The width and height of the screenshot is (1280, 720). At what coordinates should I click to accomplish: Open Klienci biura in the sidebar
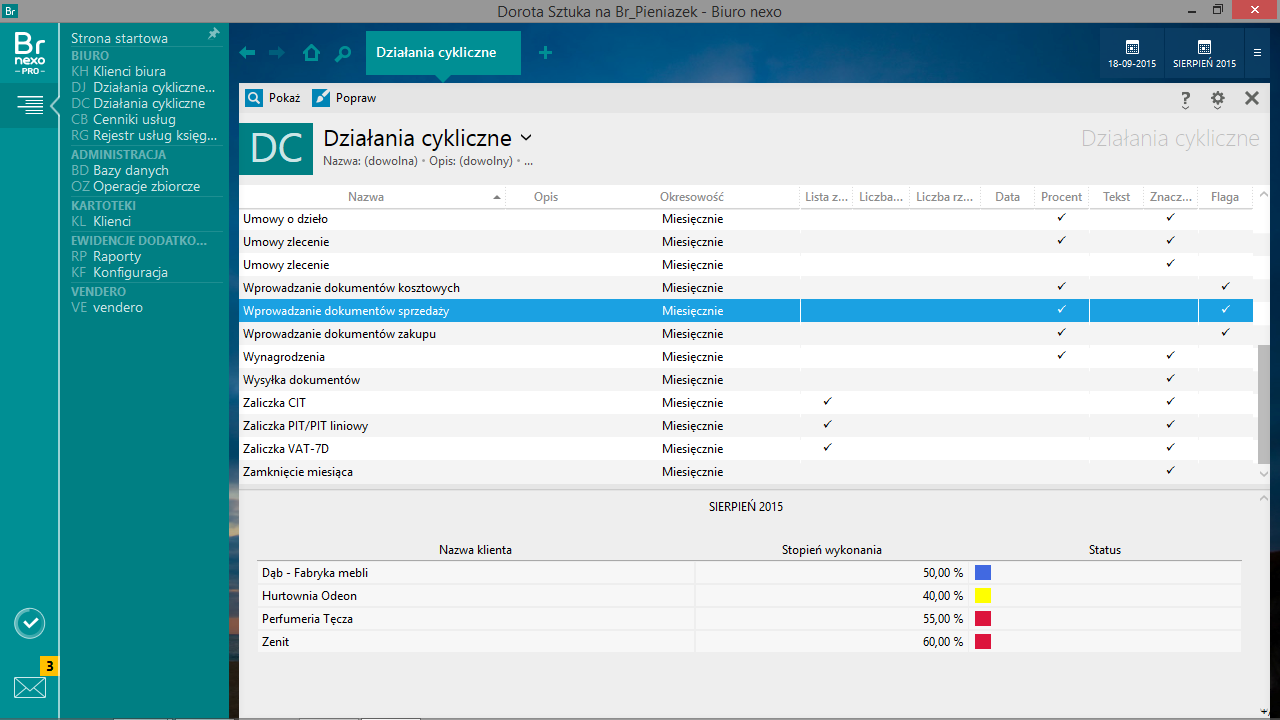tap(129, 71)
